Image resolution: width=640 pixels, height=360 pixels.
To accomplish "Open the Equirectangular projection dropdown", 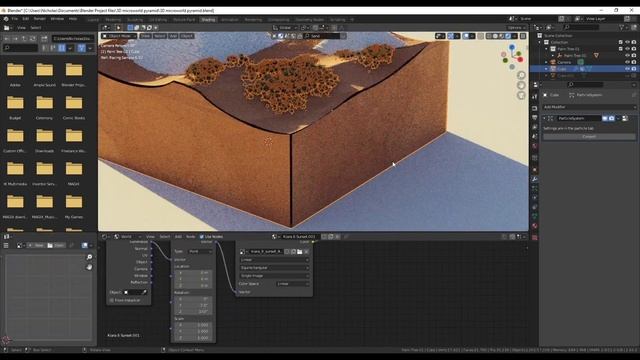I will click(x=274, y=268).
